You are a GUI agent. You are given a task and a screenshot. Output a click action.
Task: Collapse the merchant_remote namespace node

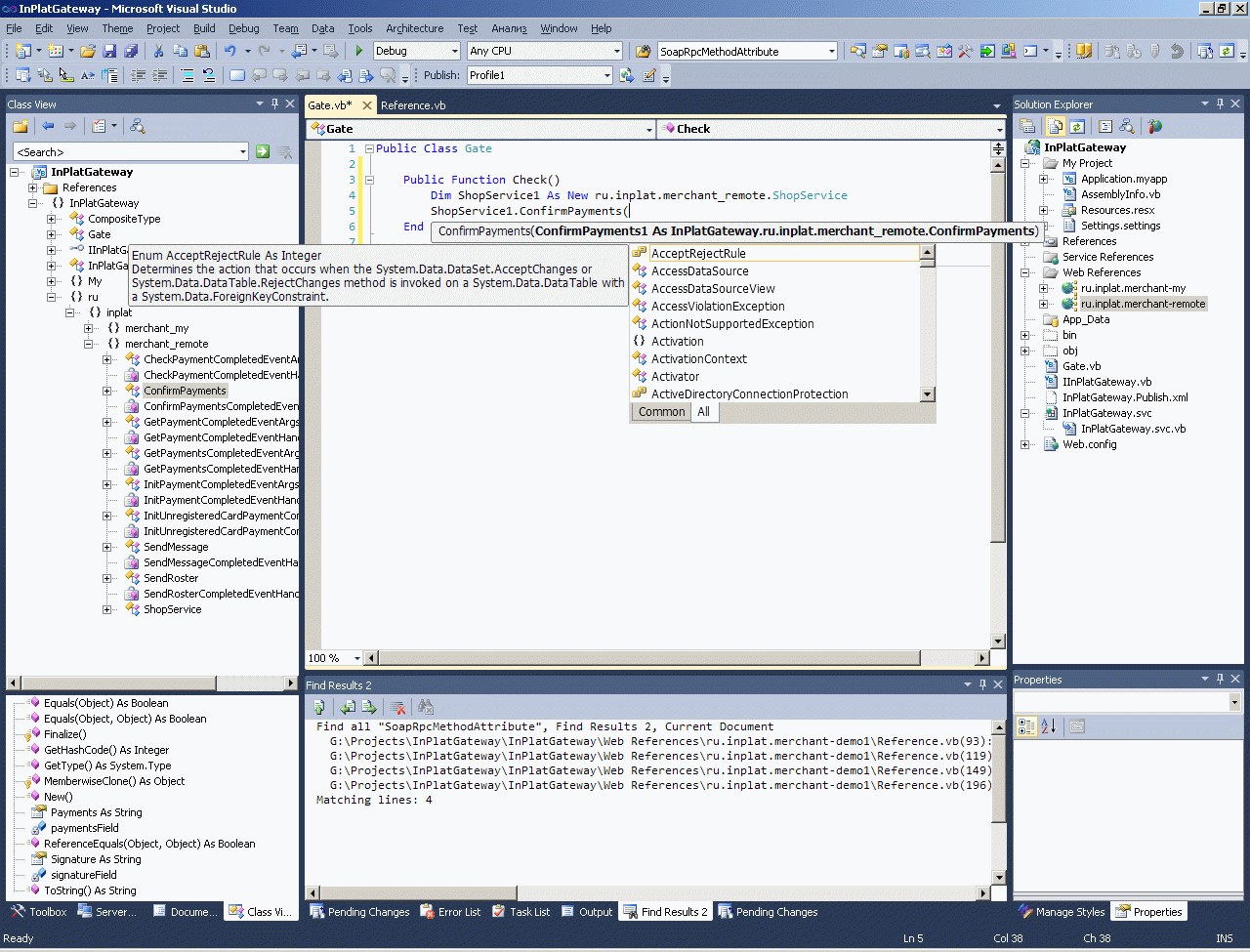88,344
